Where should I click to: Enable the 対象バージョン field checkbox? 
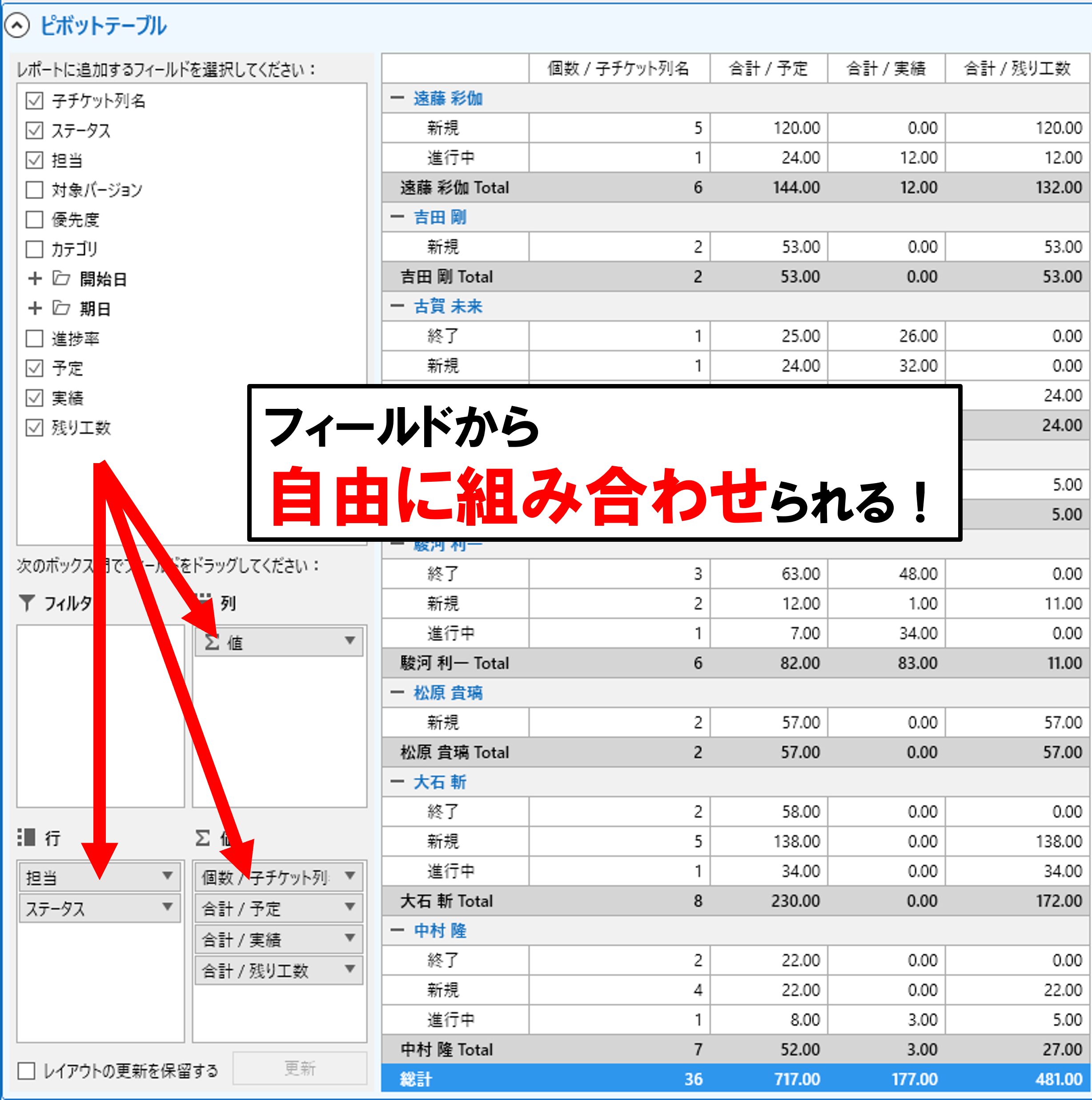tap(35, 190)
